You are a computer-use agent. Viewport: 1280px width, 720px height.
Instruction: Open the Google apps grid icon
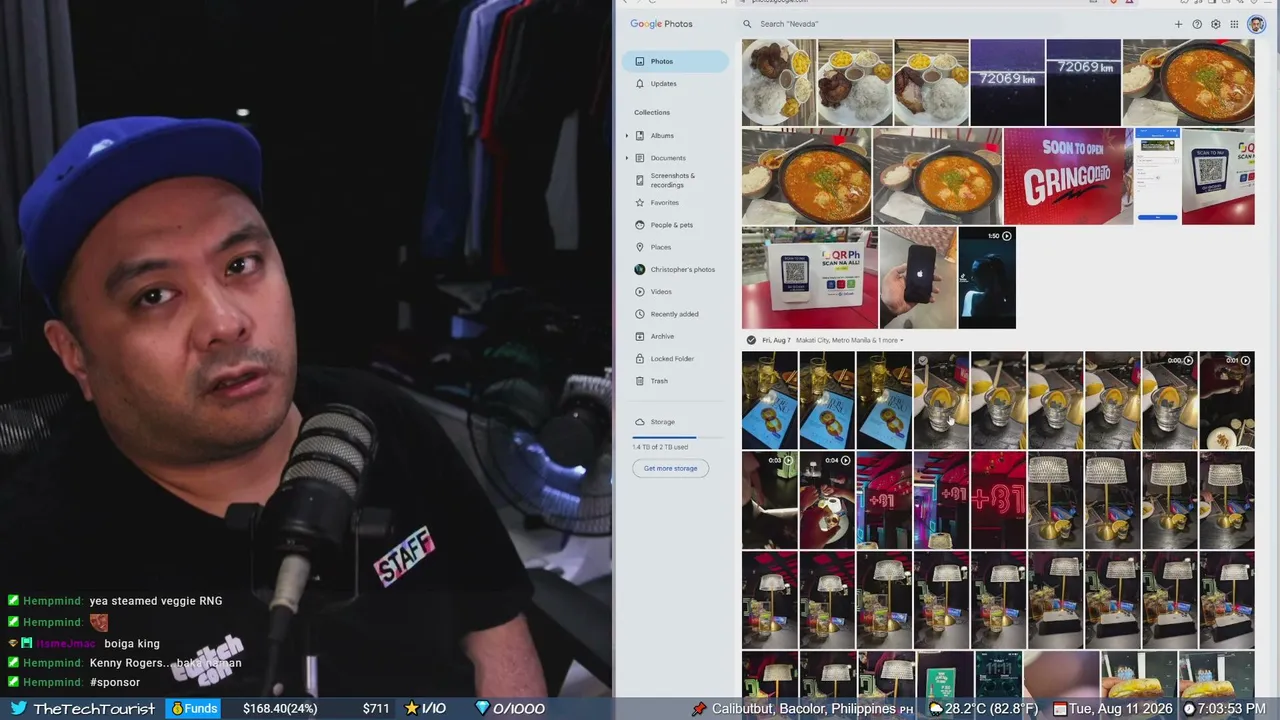[1235, 24]
